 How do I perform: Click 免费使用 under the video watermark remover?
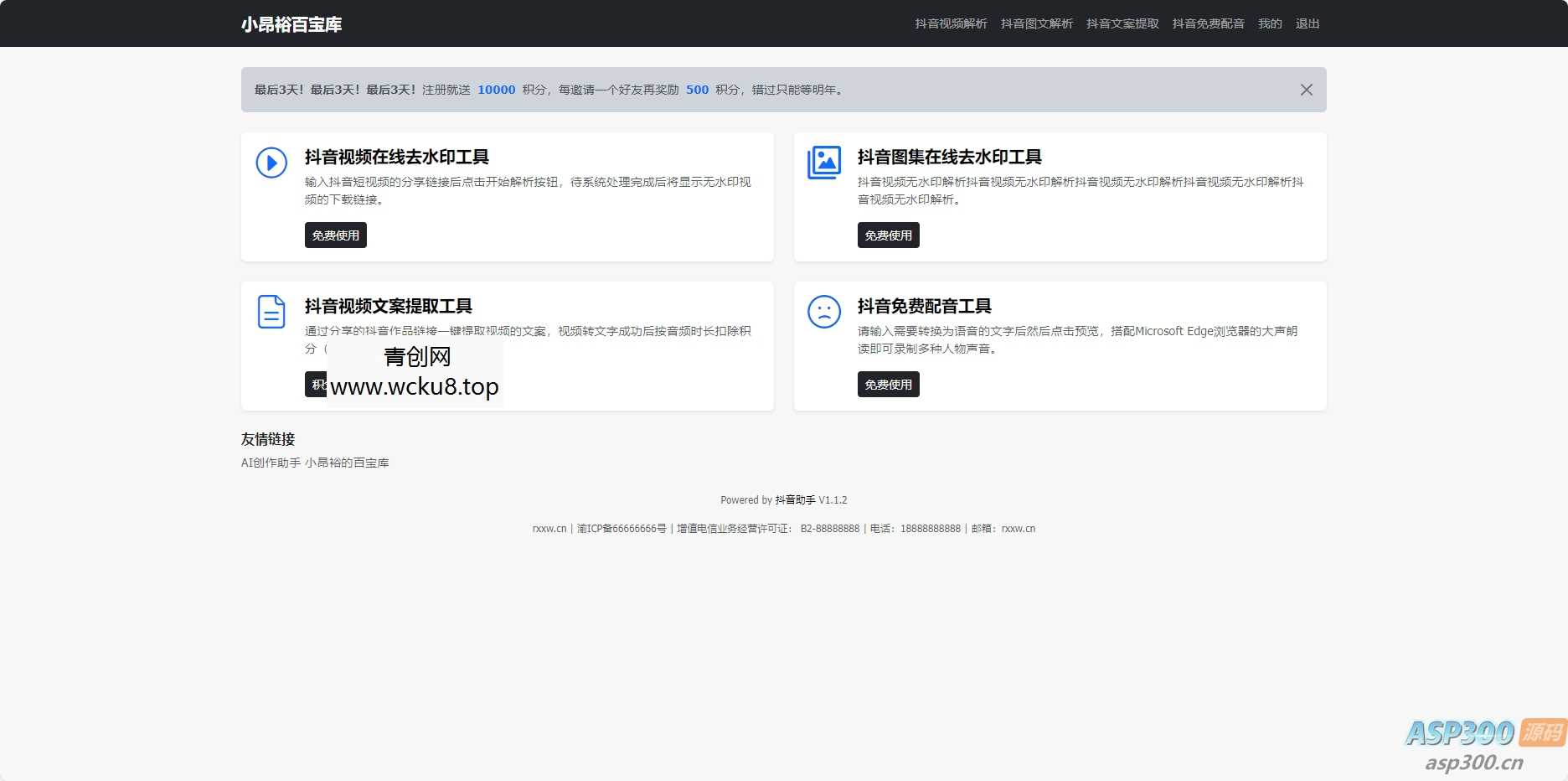pos(335,235)
